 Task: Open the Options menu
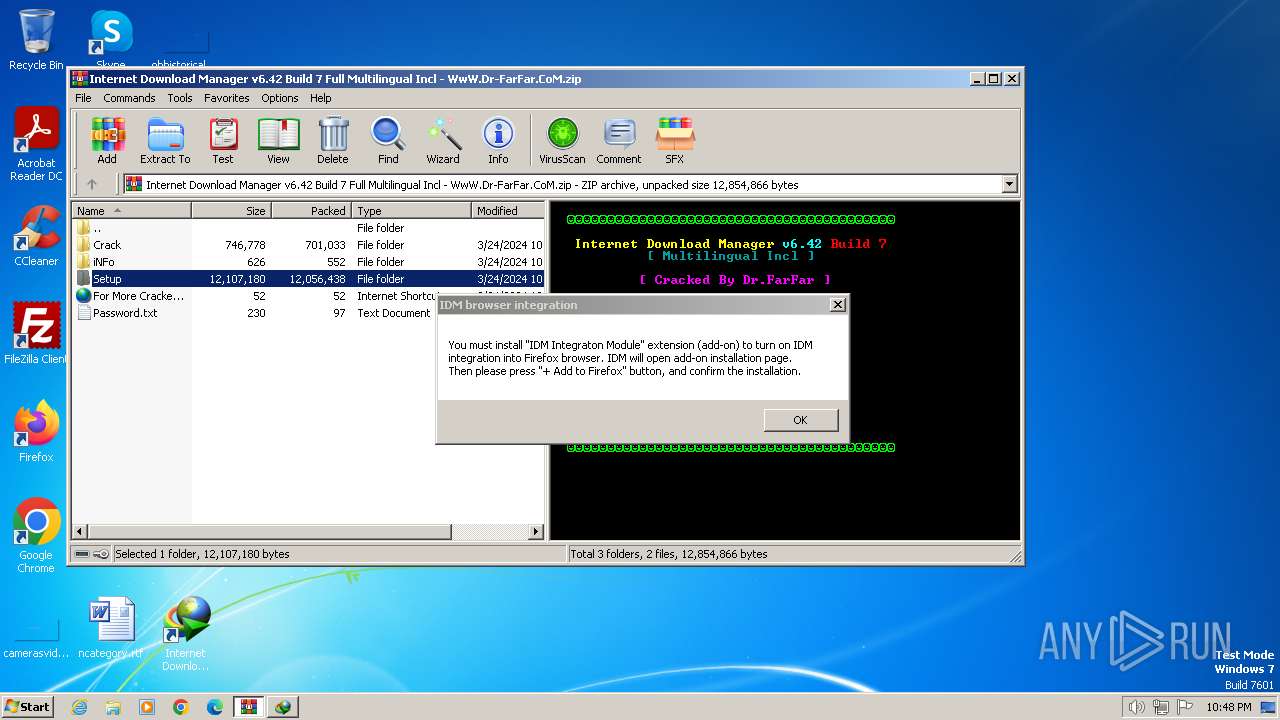point(280,98)
